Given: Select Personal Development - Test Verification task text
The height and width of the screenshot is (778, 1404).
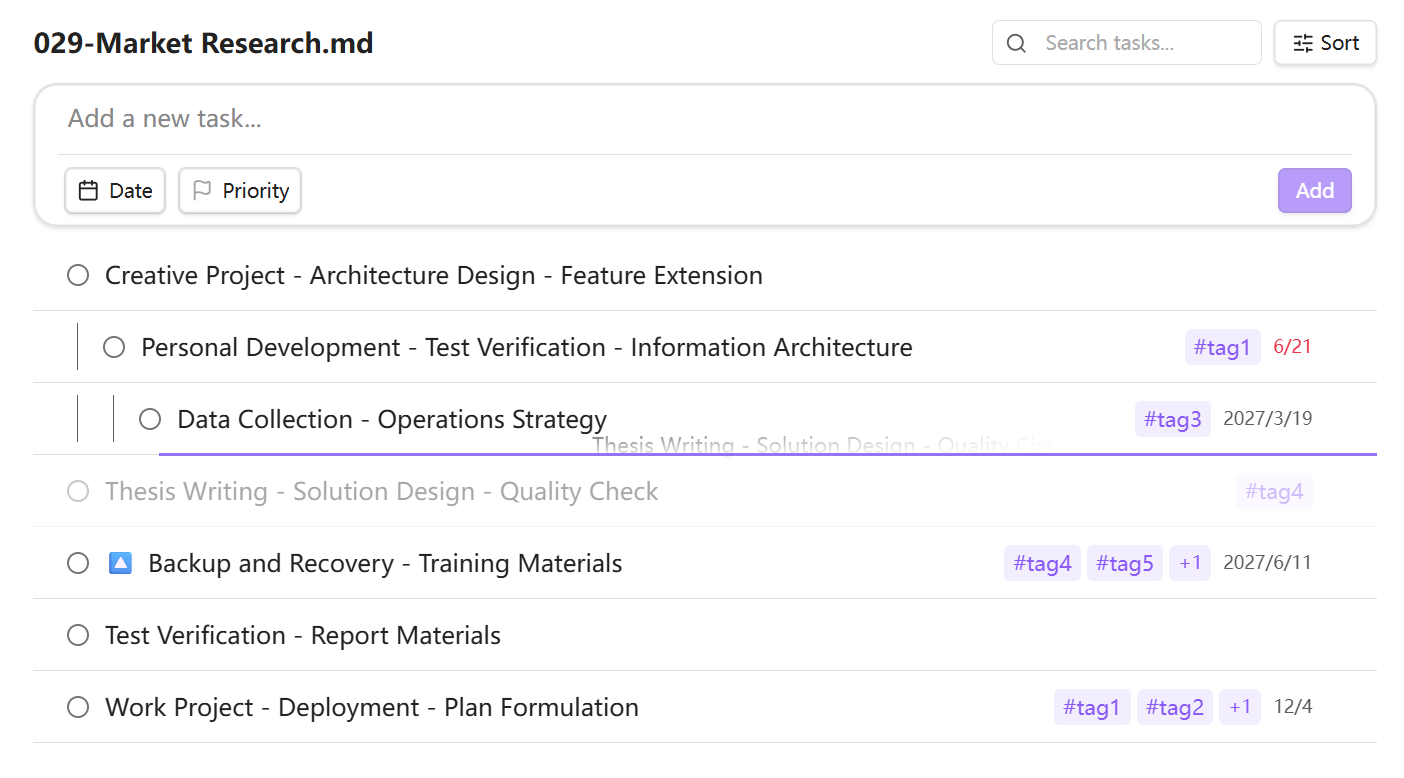Looking at the screenshot, I should click(527, 347).
